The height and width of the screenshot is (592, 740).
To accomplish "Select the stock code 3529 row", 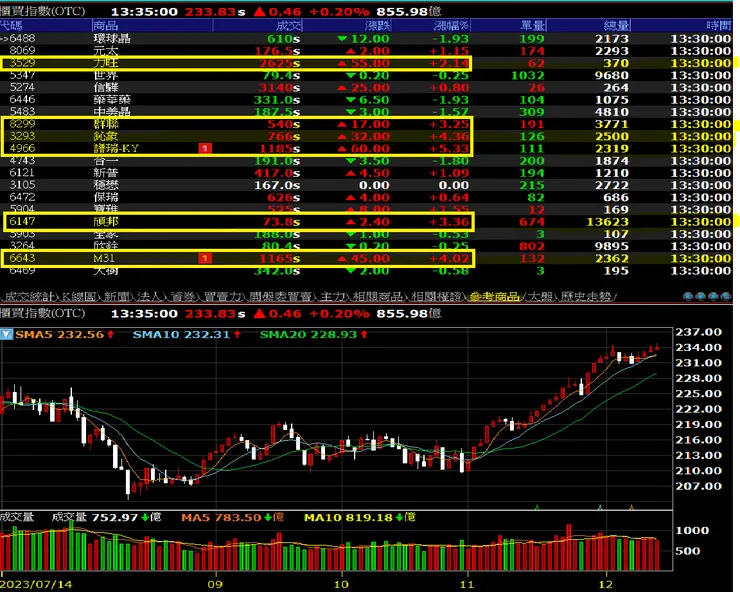I will (366, 63).
